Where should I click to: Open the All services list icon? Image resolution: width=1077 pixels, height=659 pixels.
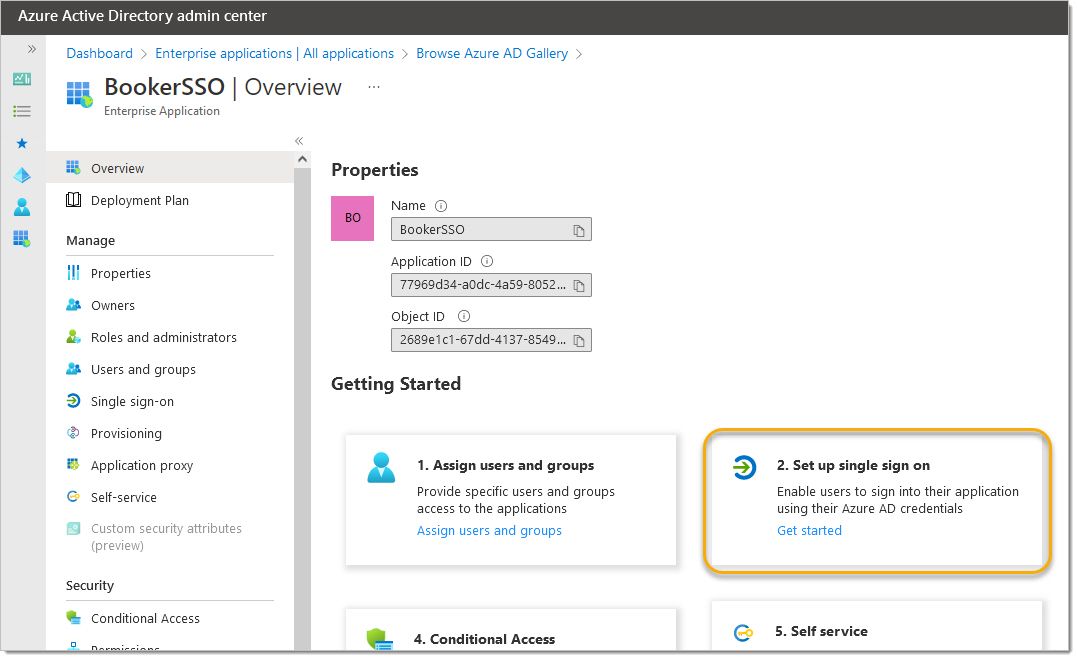[22, 111]
